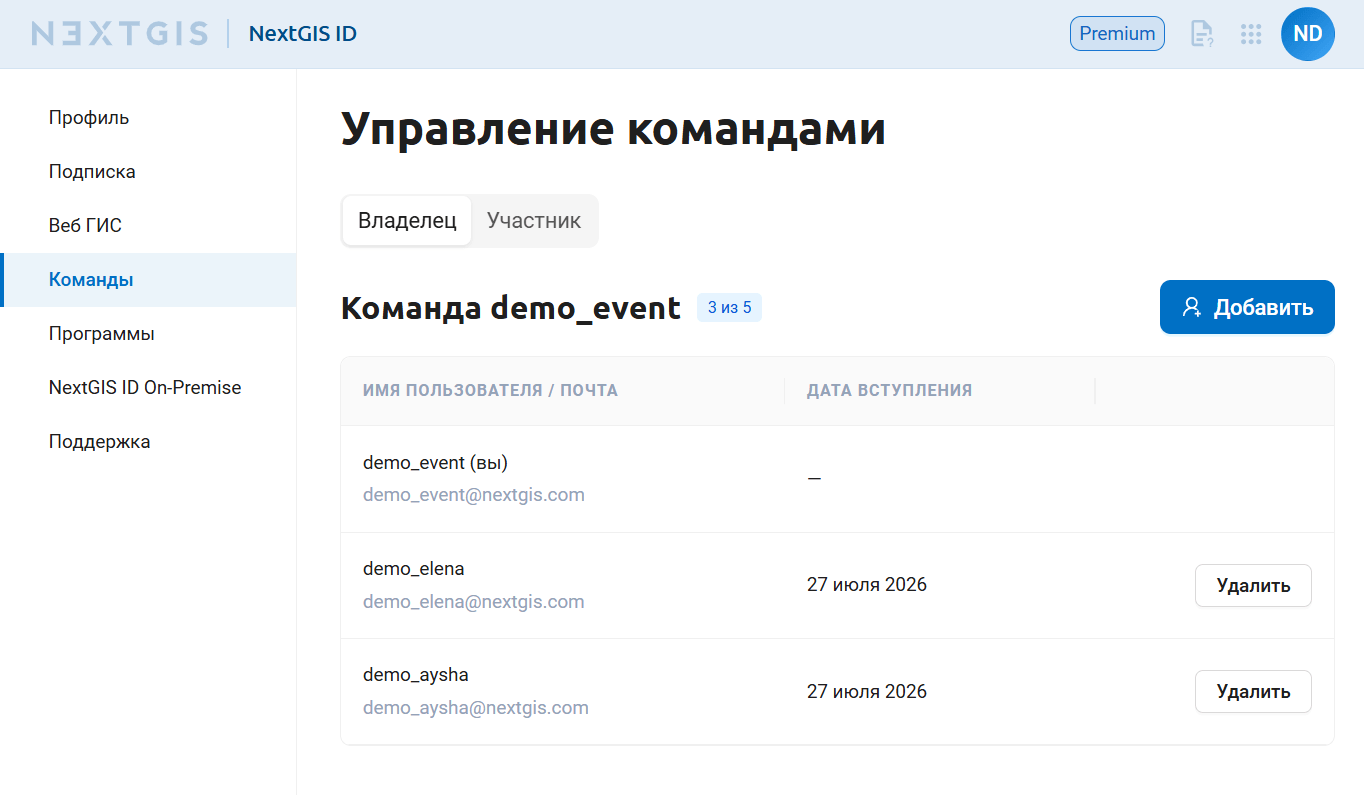Image resolution: width=1364 pixels, height=795 pixels.
Task: Remove demo_aysha with Удалить
Action: [x=1253, y=692]
